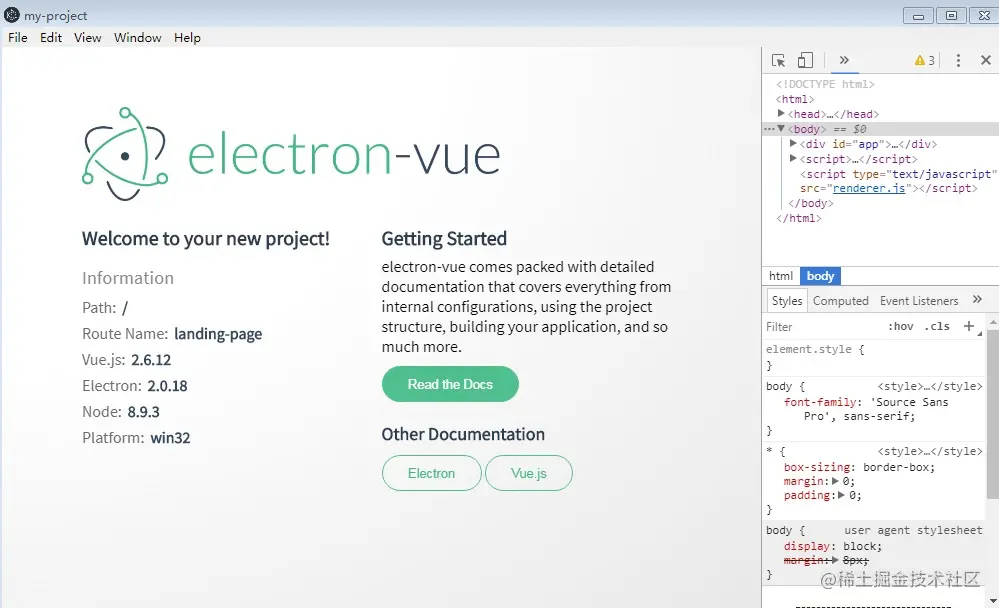Click the electron-vue atom logo
This screenshot has width=999, height=608.
(x=125, y=154)
